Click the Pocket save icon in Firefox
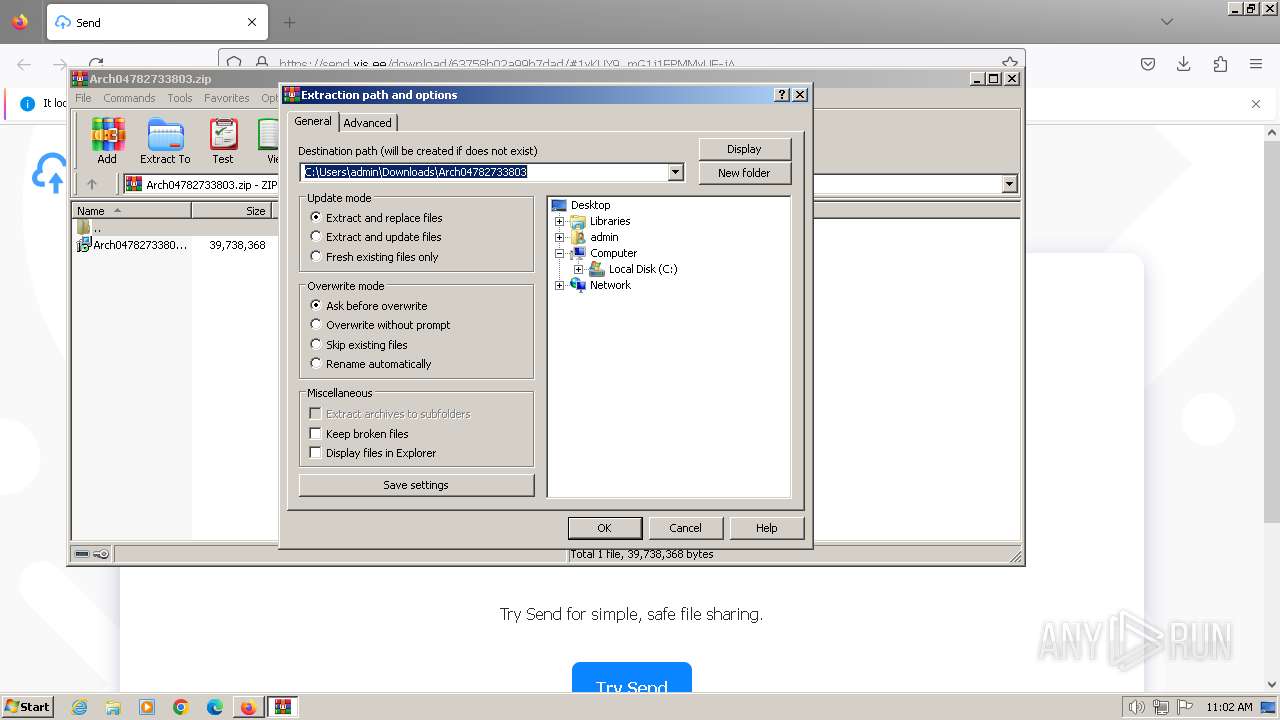The width and height of the screenshot is (1280, 720). click(1148, 64)
